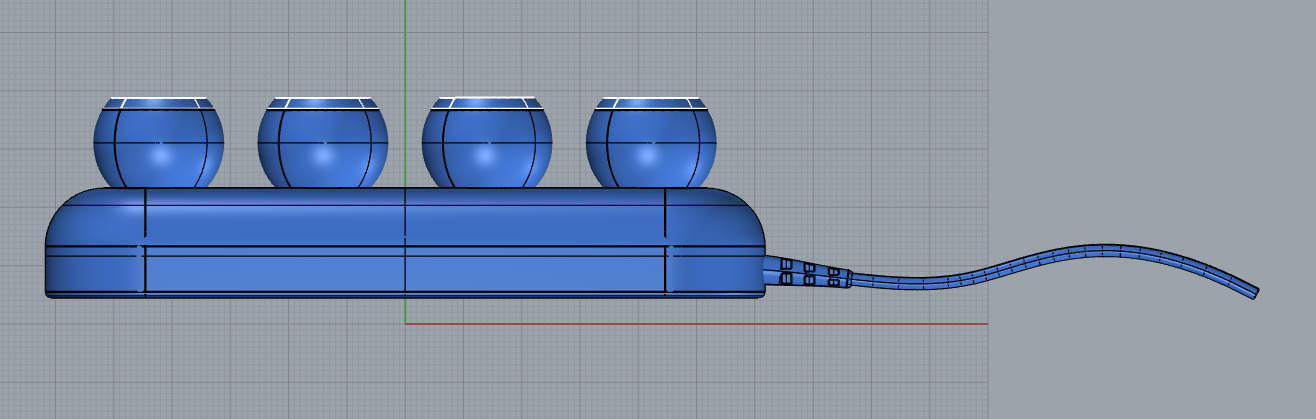Screen dimensions: 1316x419
Task: Select the base's right rounded end
Action: [x=715, y=240]
